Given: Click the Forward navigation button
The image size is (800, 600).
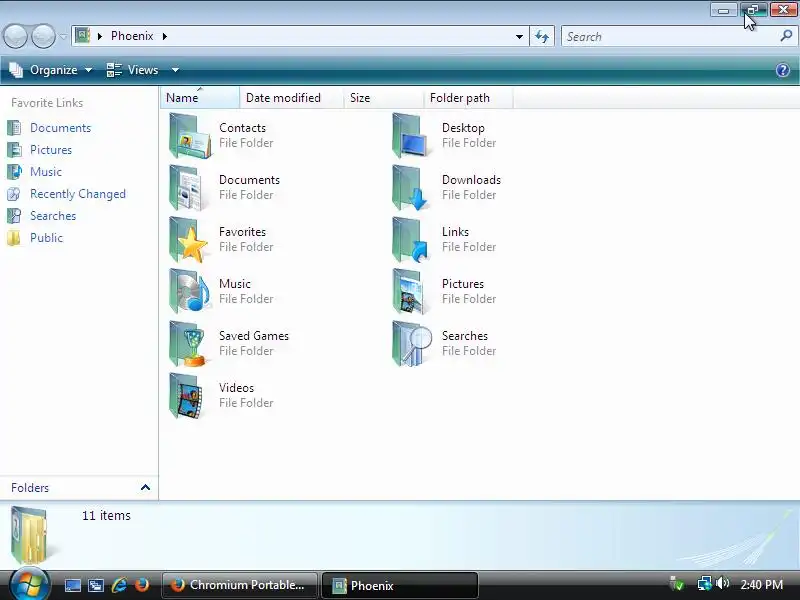Looking at the screenshot, I should click(43, 37).
